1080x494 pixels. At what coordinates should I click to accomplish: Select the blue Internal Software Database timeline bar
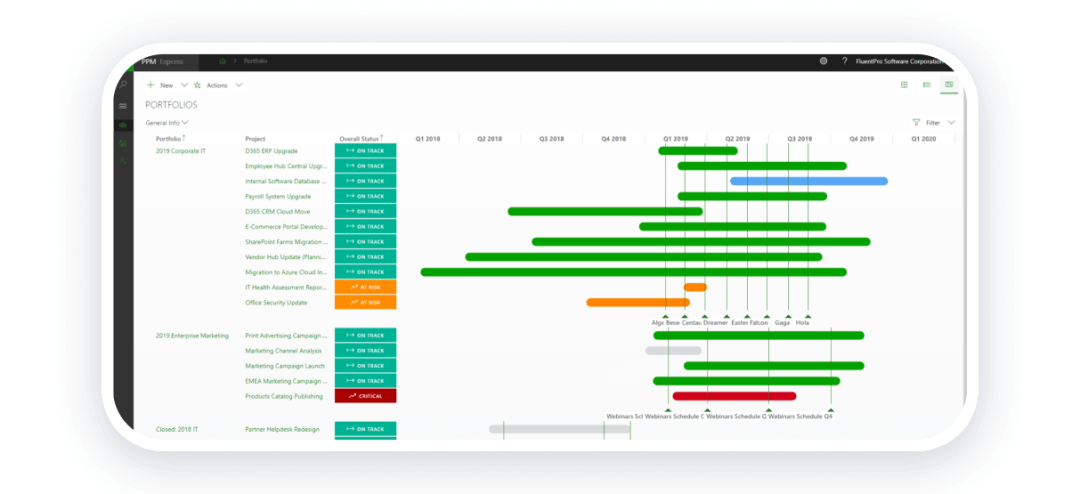click(x=809, y=181)
